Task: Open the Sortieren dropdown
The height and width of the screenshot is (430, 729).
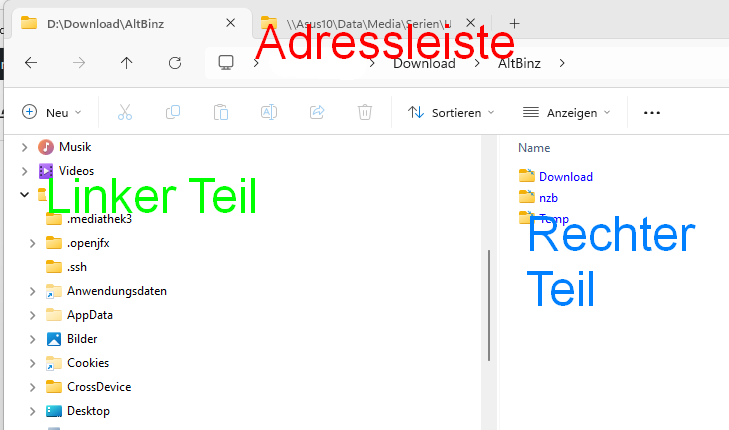Action: [451, 112]
